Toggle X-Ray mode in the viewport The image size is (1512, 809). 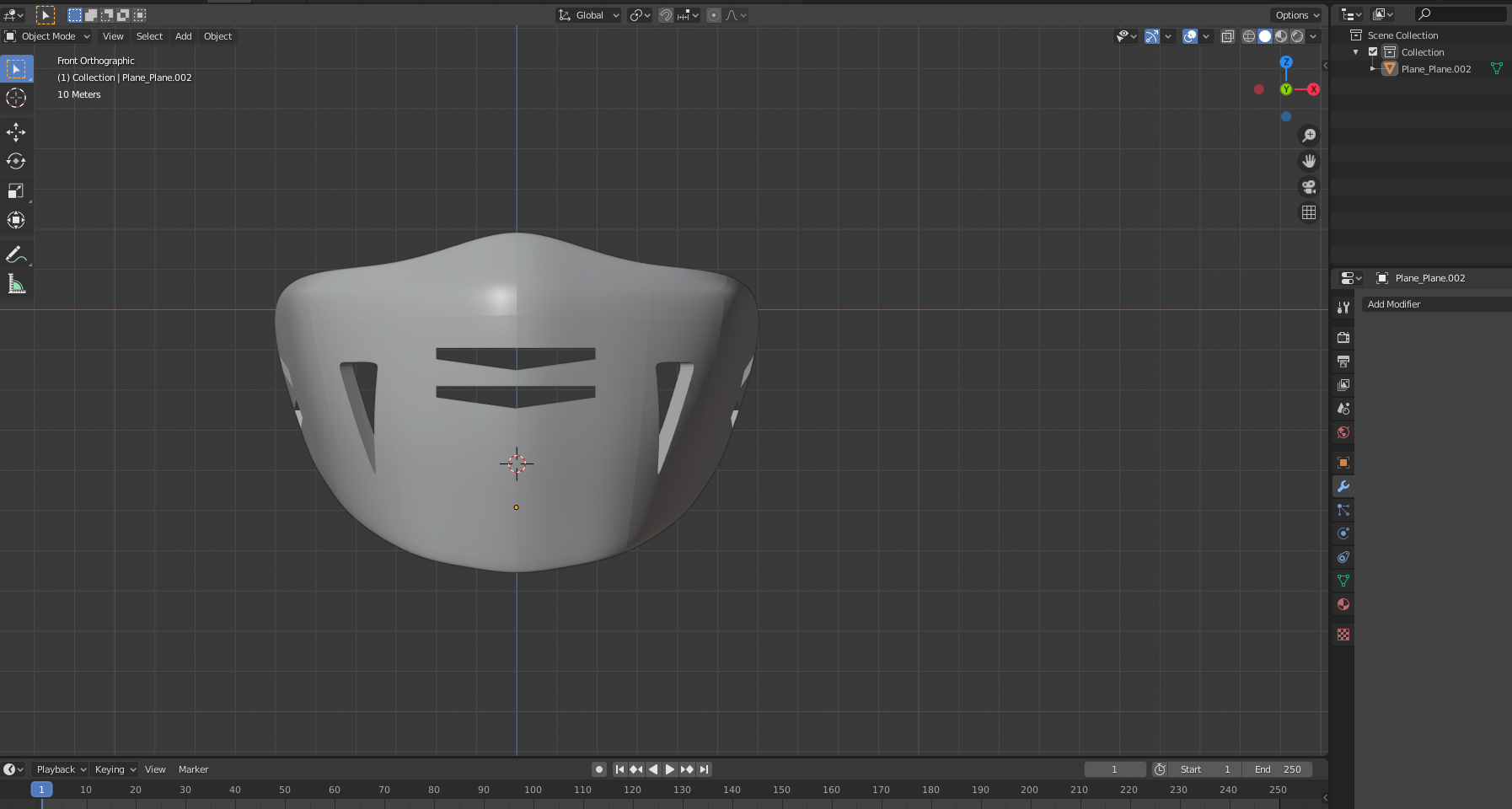point(1228,36)
